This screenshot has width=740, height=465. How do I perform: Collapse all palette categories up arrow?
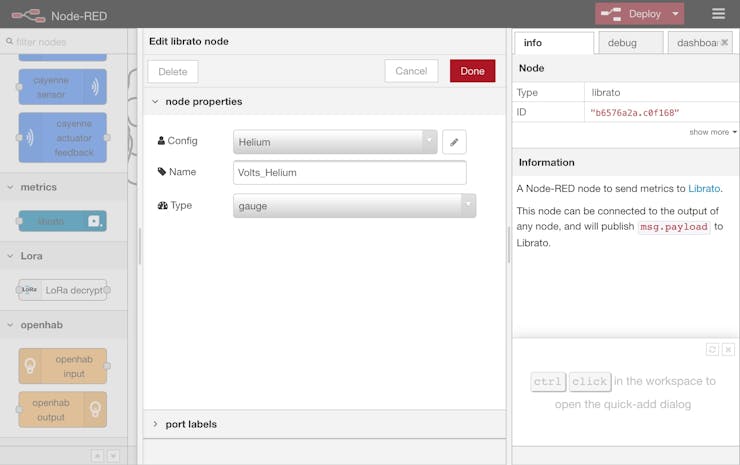coord(97,456)
